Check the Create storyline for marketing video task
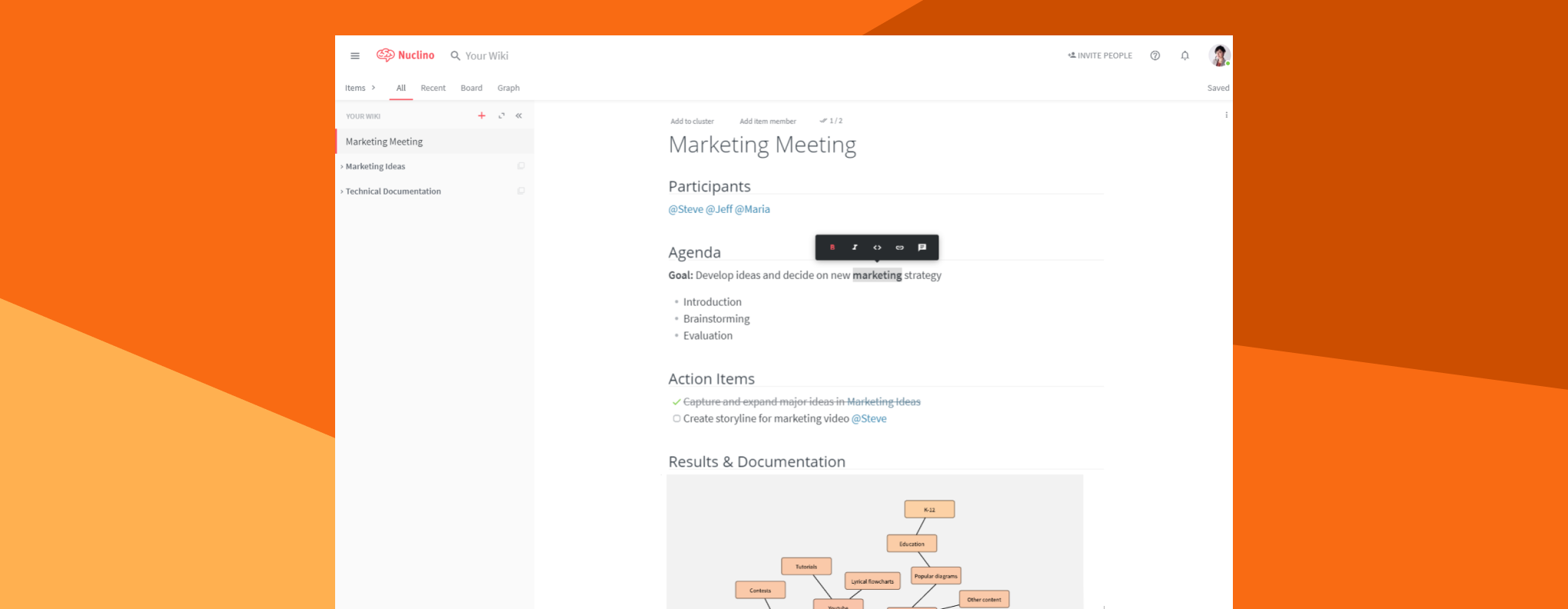1568x609 pixels. point(676,419)
